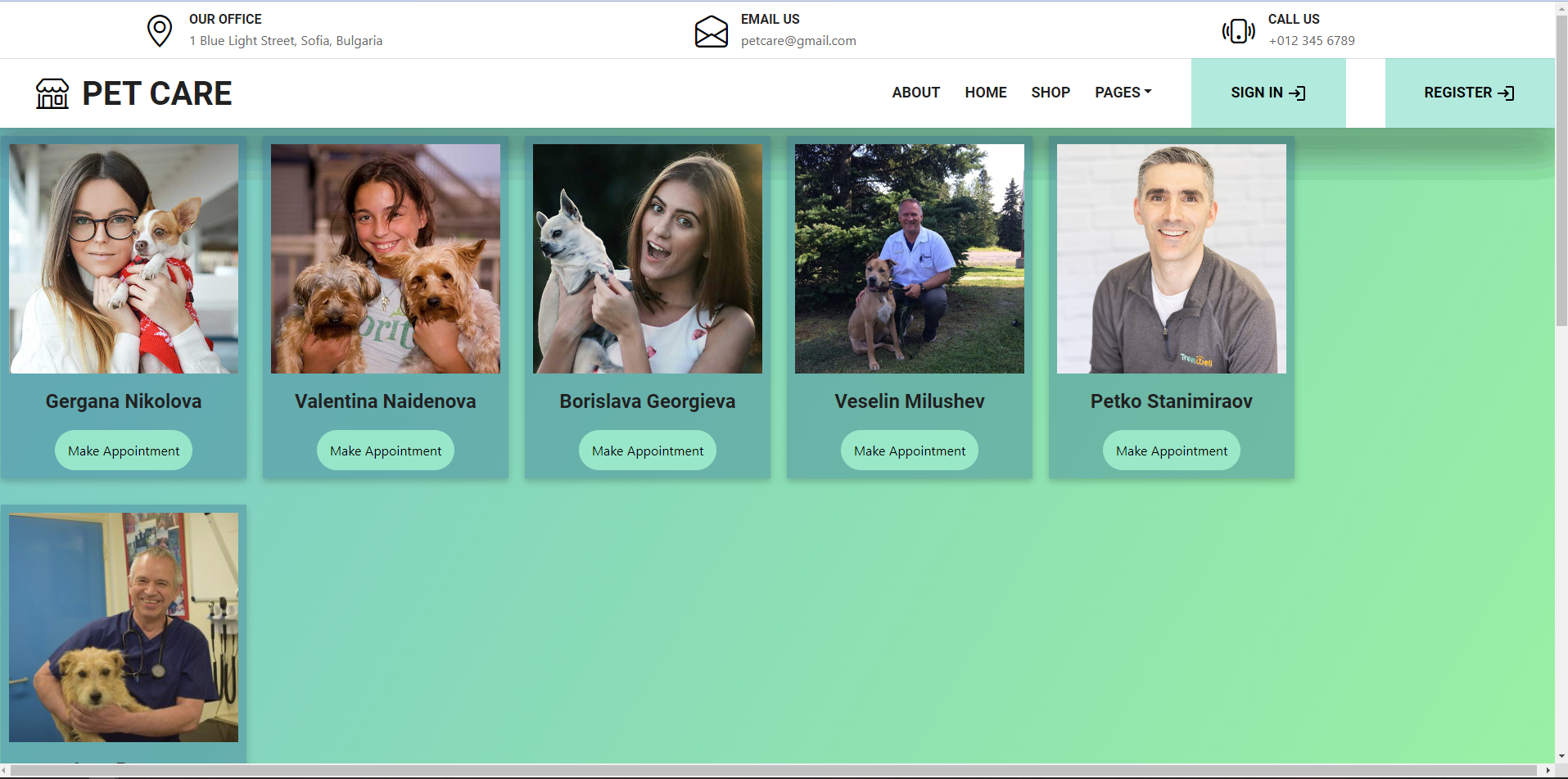The image size is (1568, 779).
Task: Click the pet shop storefront logo icon
Action: 52,93
